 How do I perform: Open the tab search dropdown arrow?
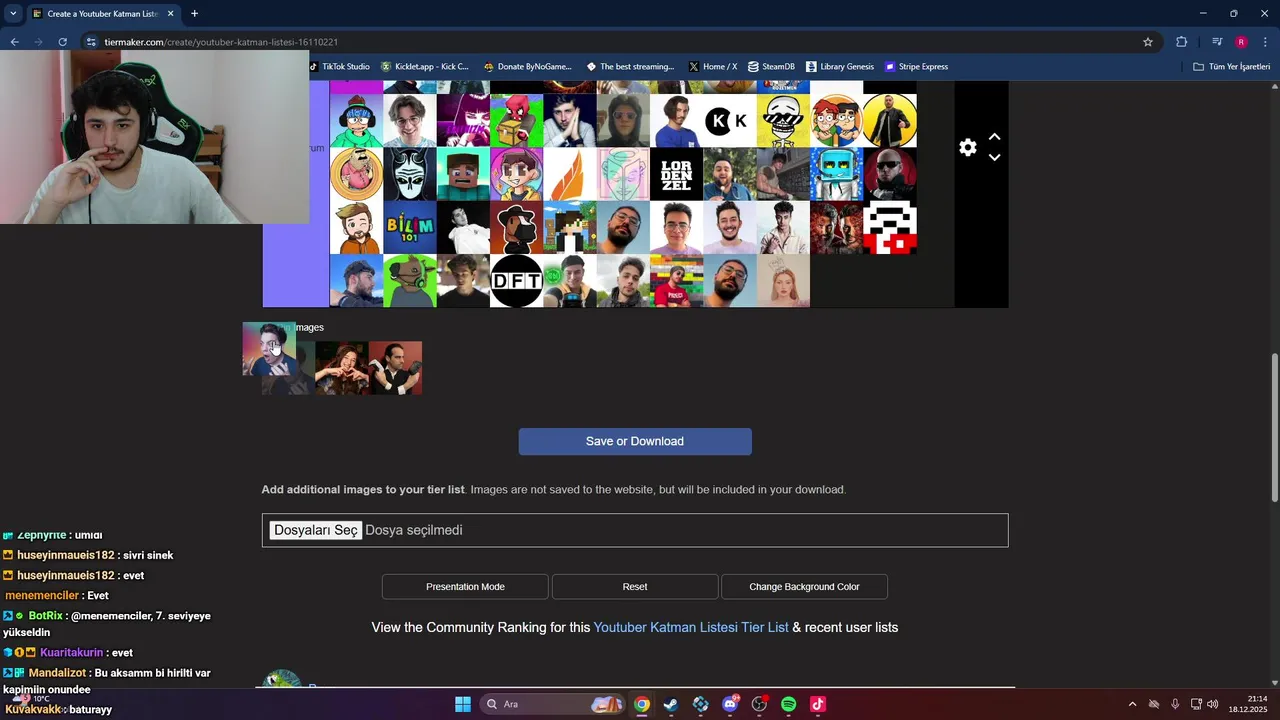13,14
